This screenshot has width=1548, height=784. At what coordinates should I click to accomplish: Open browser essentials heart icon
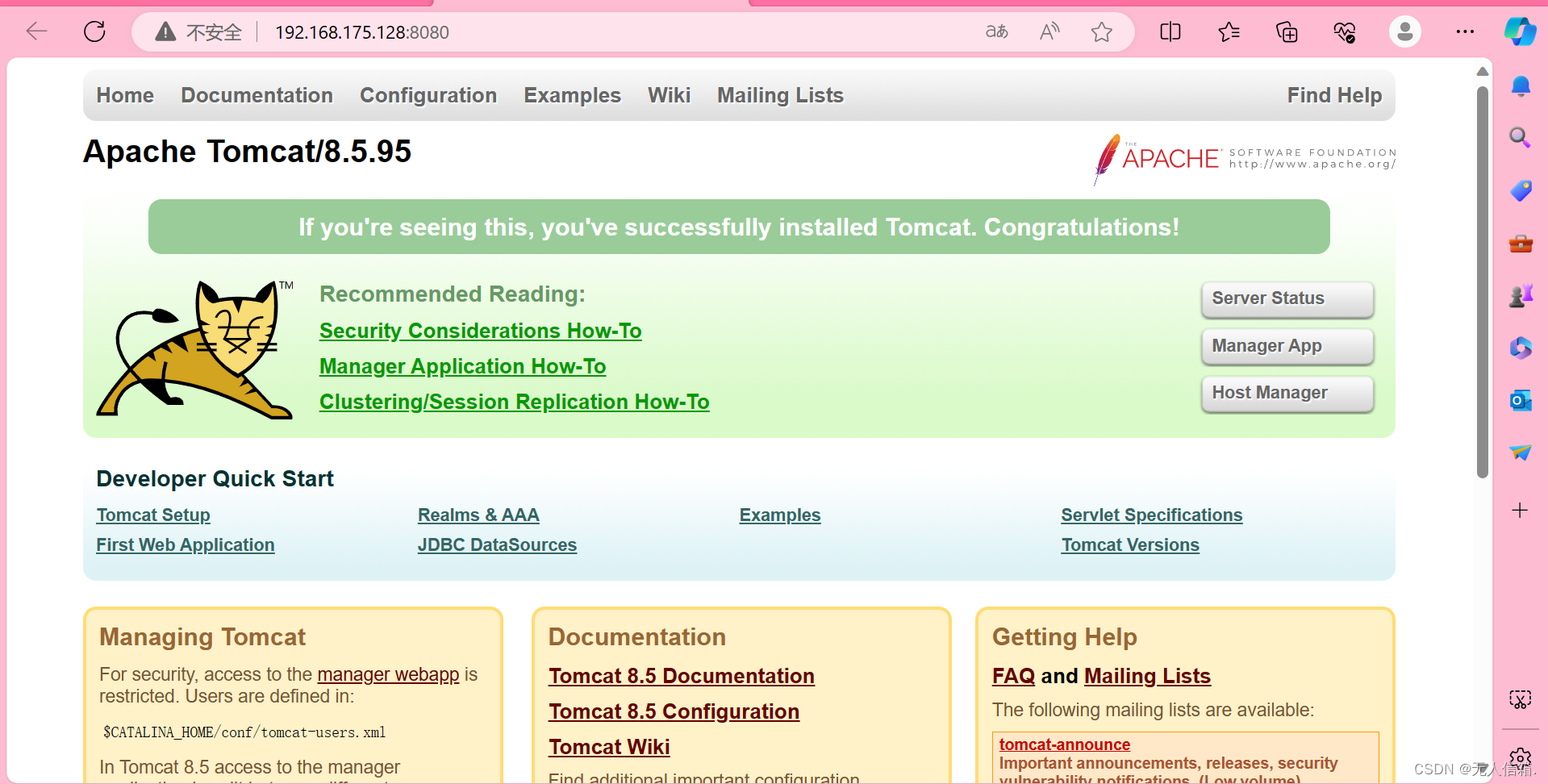[1345, 31]
